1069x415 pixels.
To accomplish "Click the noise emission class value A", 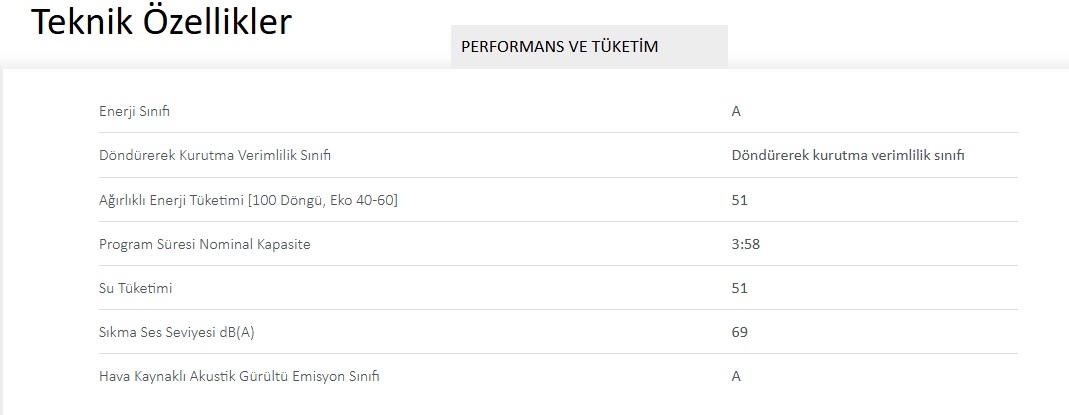I will [x=736, y=376].
